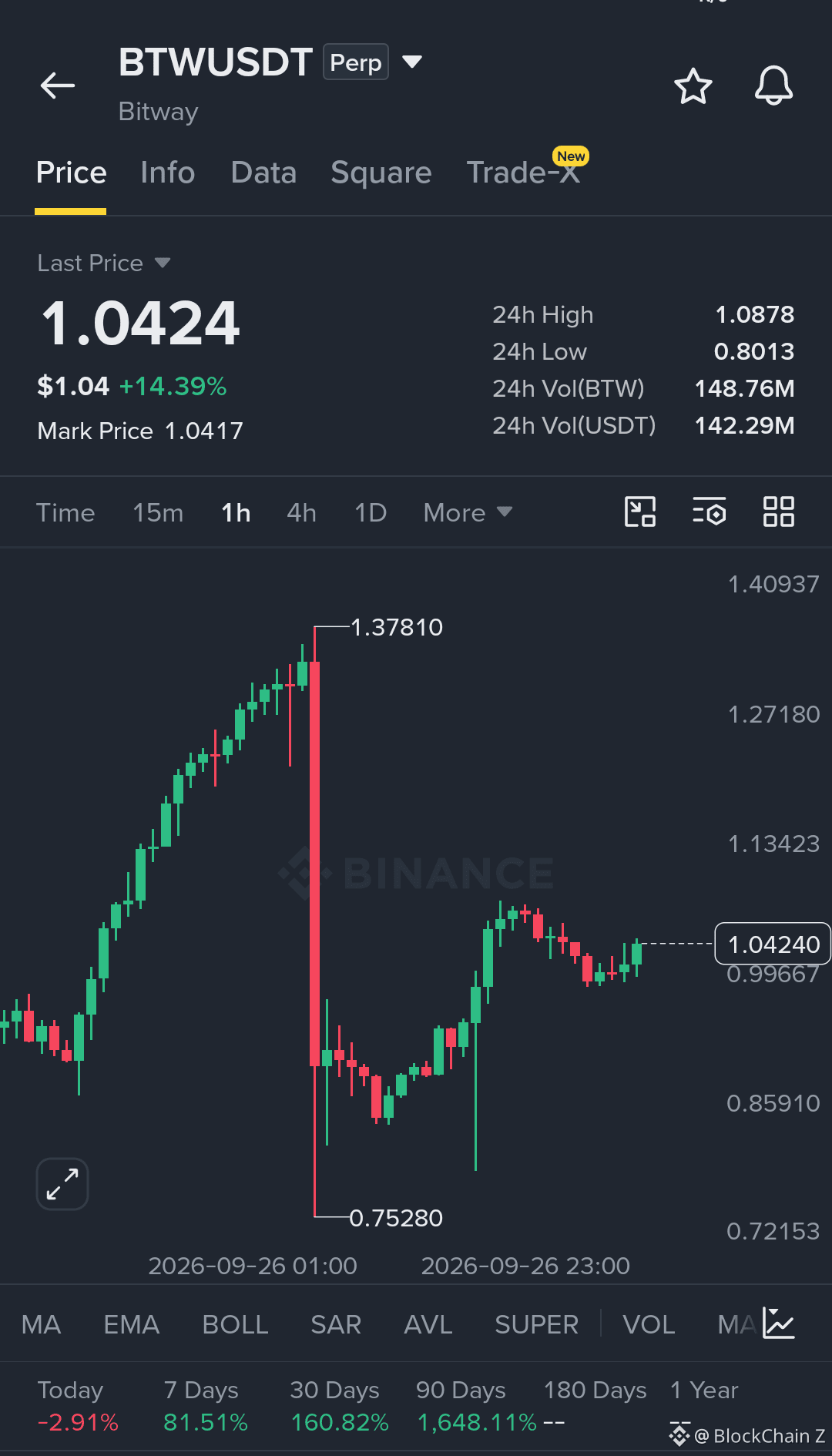832x1456 pixels.
Task: Open the Trade-X tab
Action: pos(524,173)
